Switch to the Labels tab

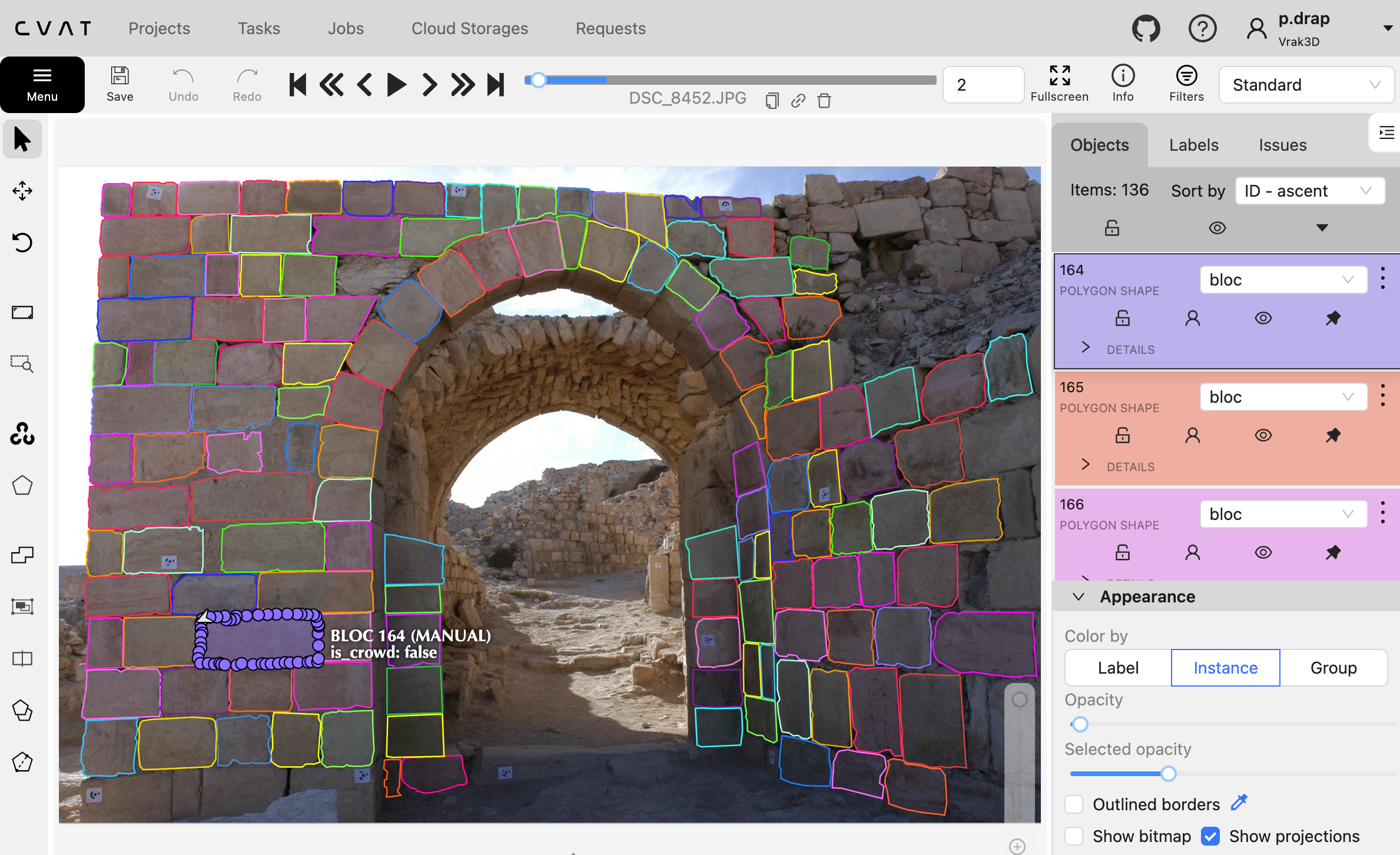pos(1193,144)
